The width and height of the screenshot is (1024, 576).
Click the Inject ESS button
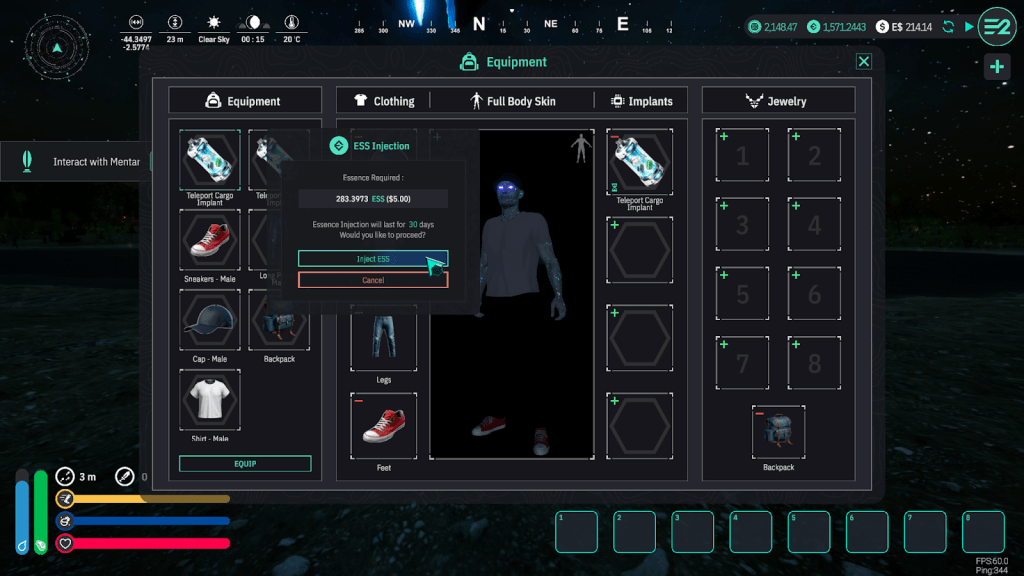[372, 259]
